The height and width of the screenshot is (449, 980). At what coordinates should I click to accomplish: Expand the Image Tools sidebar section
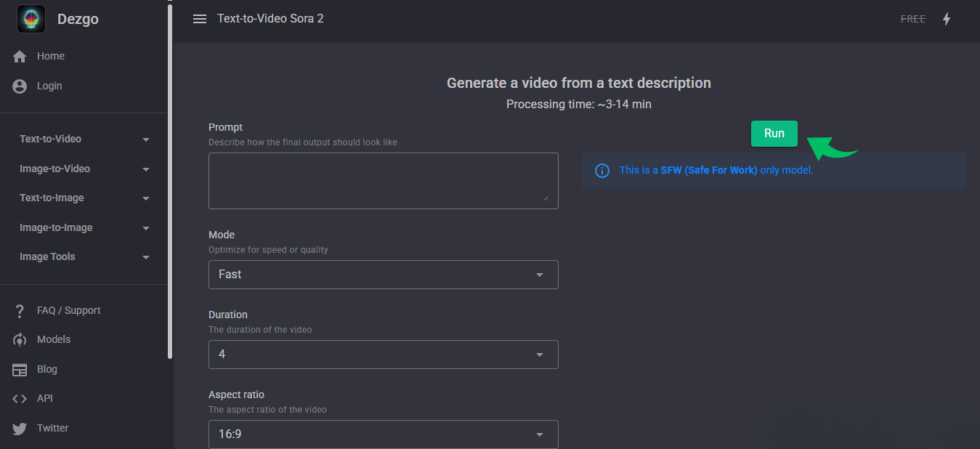84,256
